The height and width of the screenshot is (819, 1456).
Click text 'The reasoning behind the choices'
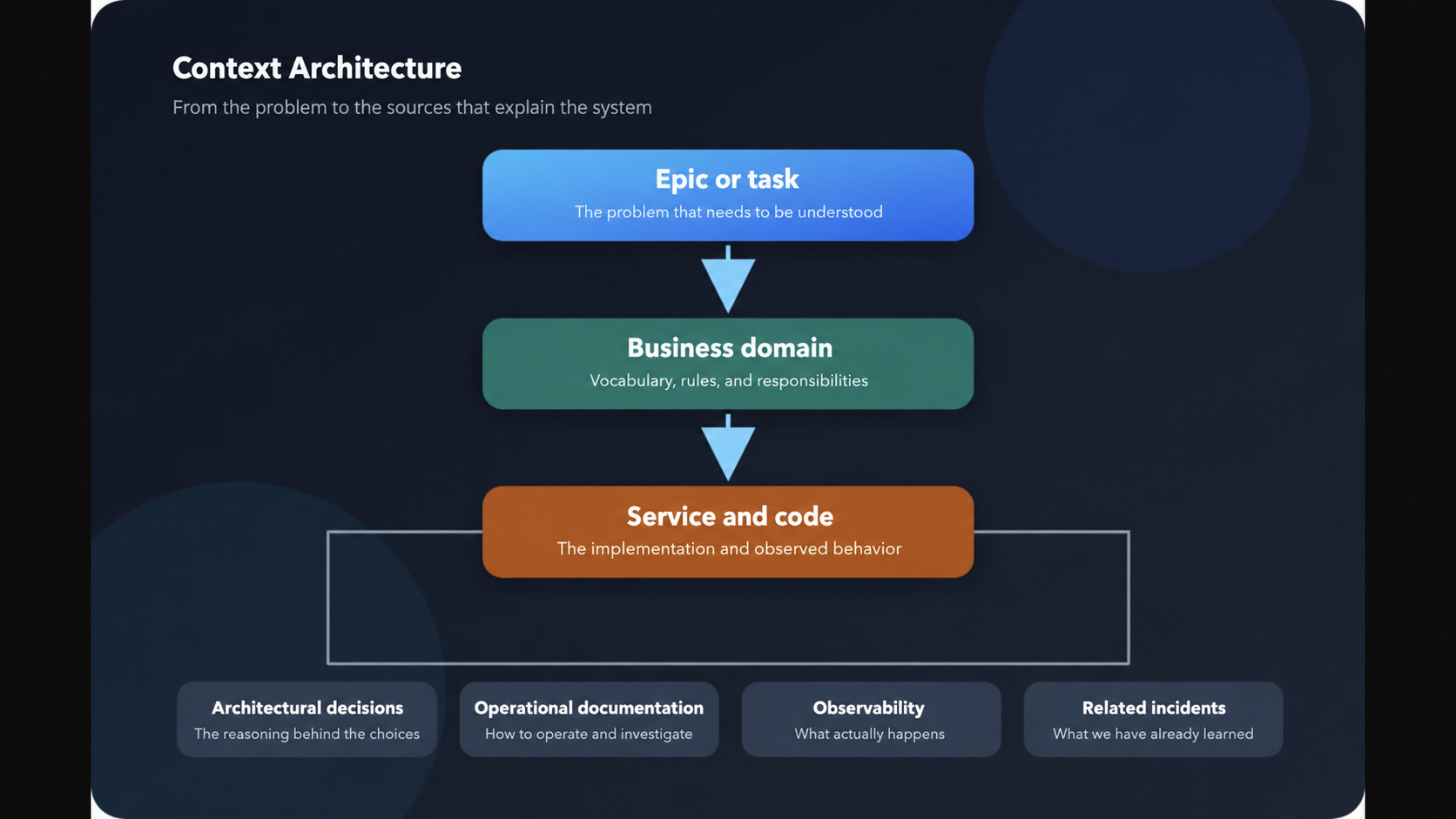(307, 734)
